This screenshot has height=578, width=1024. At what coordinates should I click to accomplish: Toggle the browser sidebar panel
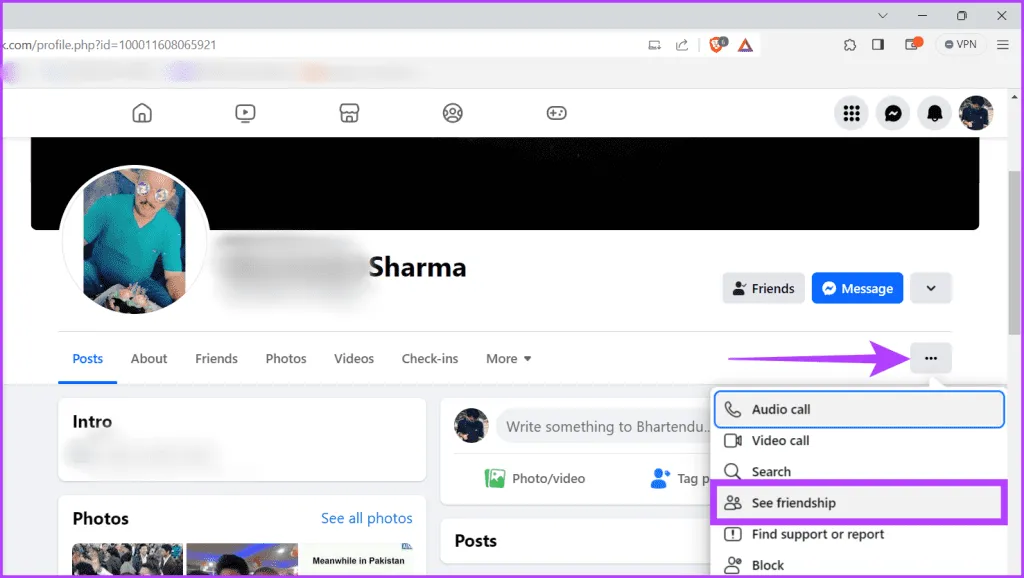tap(878, 44)
